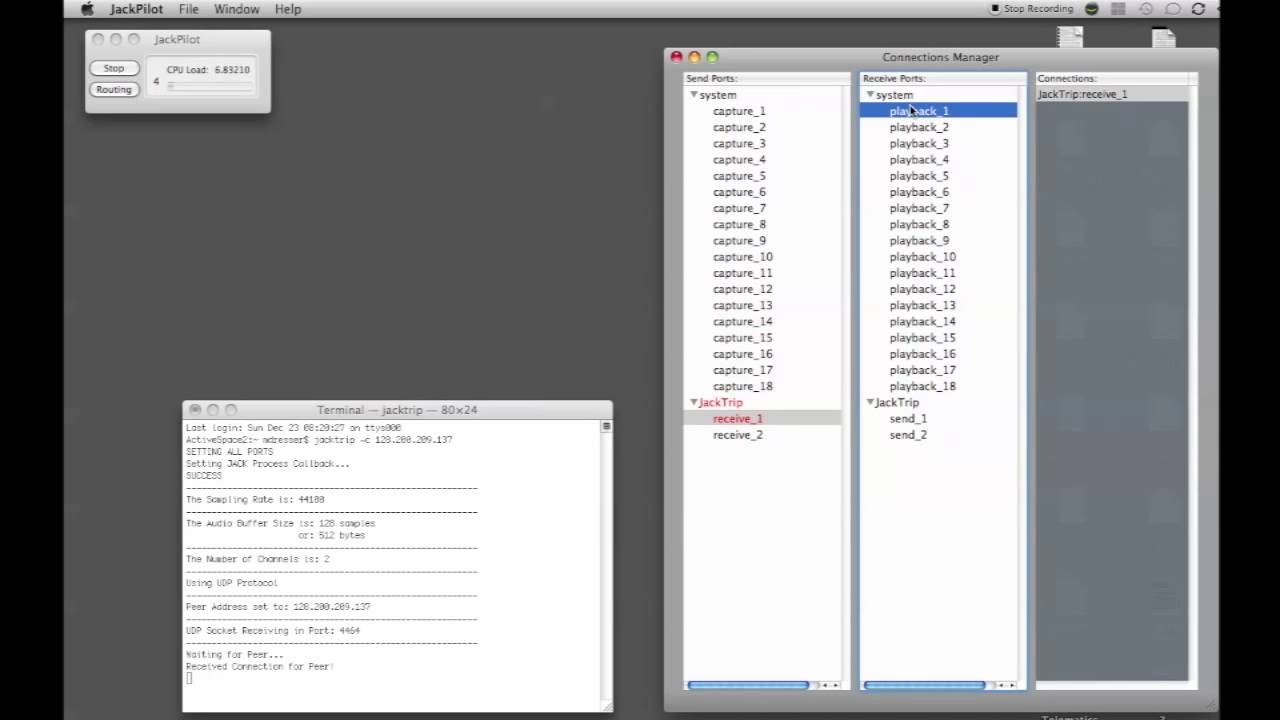Select receive_2 under JackTrip
Screen dimensions: 1280x720
(x=738, y=435)
